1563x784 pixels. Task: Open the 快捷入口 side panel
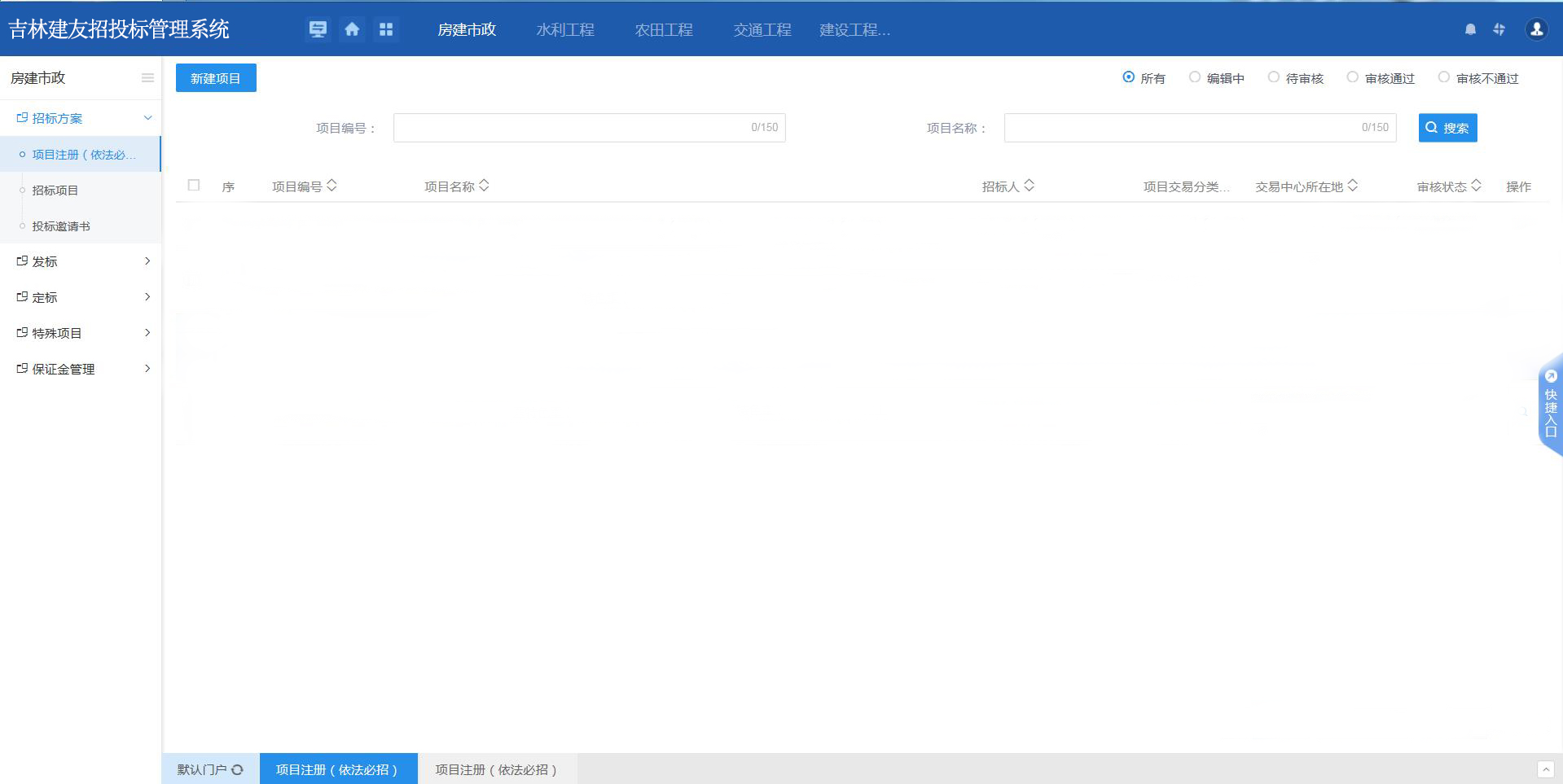(1551, 405)
